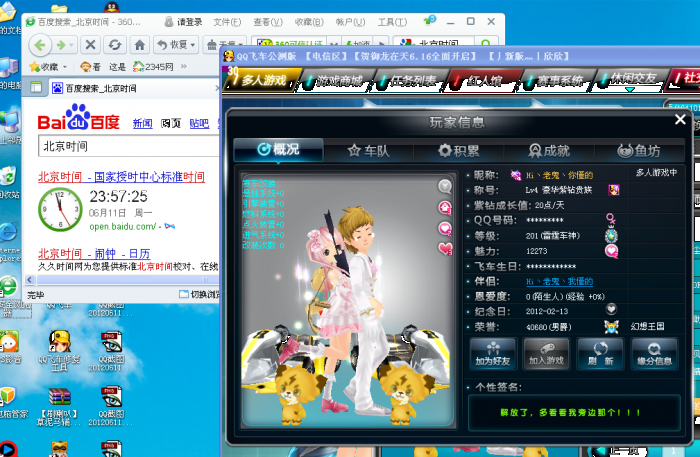Switch to the 鱼坊 tab

coord(639,151)
